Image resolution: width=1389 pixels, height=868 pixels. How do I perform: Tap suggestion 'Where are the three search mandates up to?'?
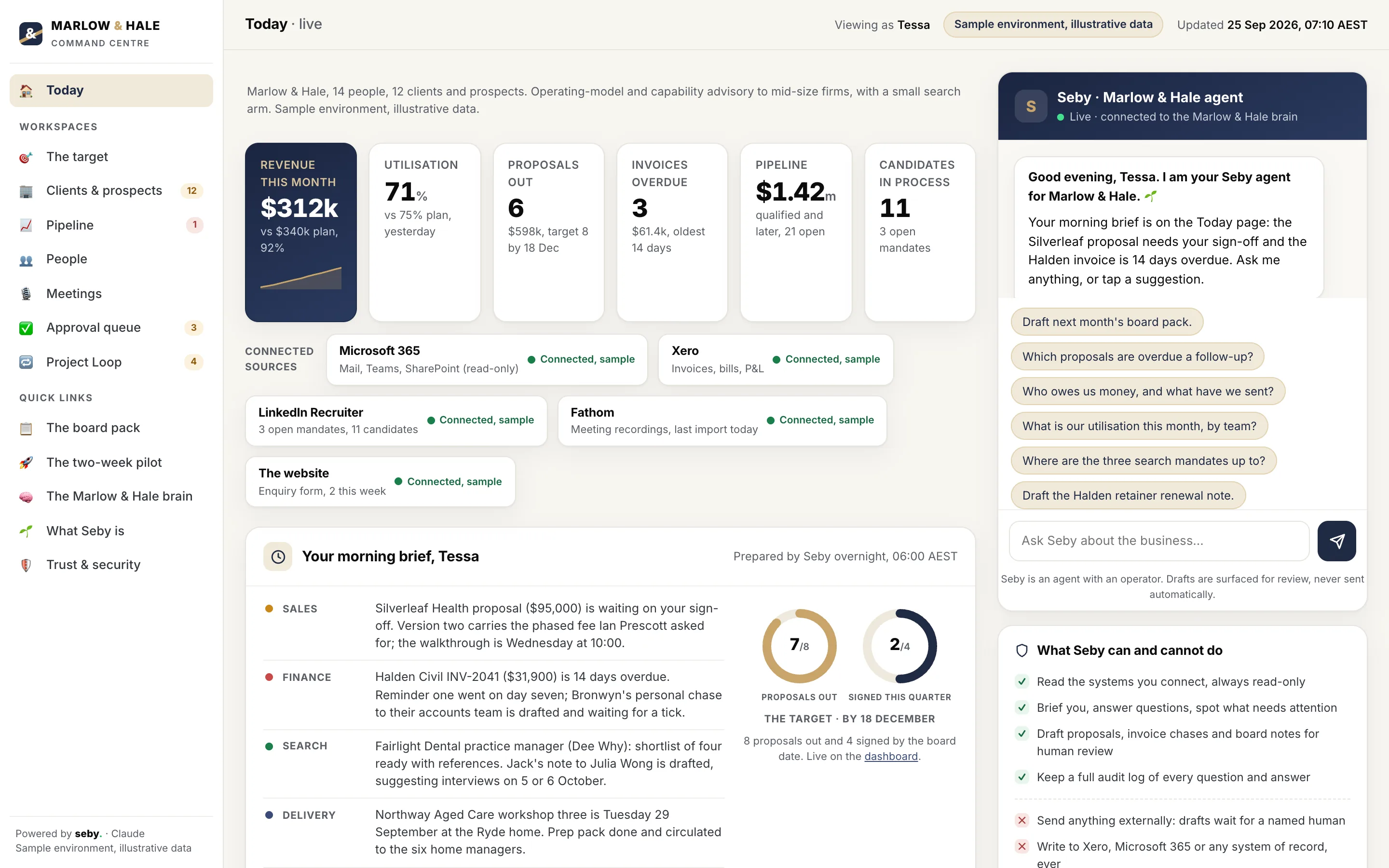1144,461
